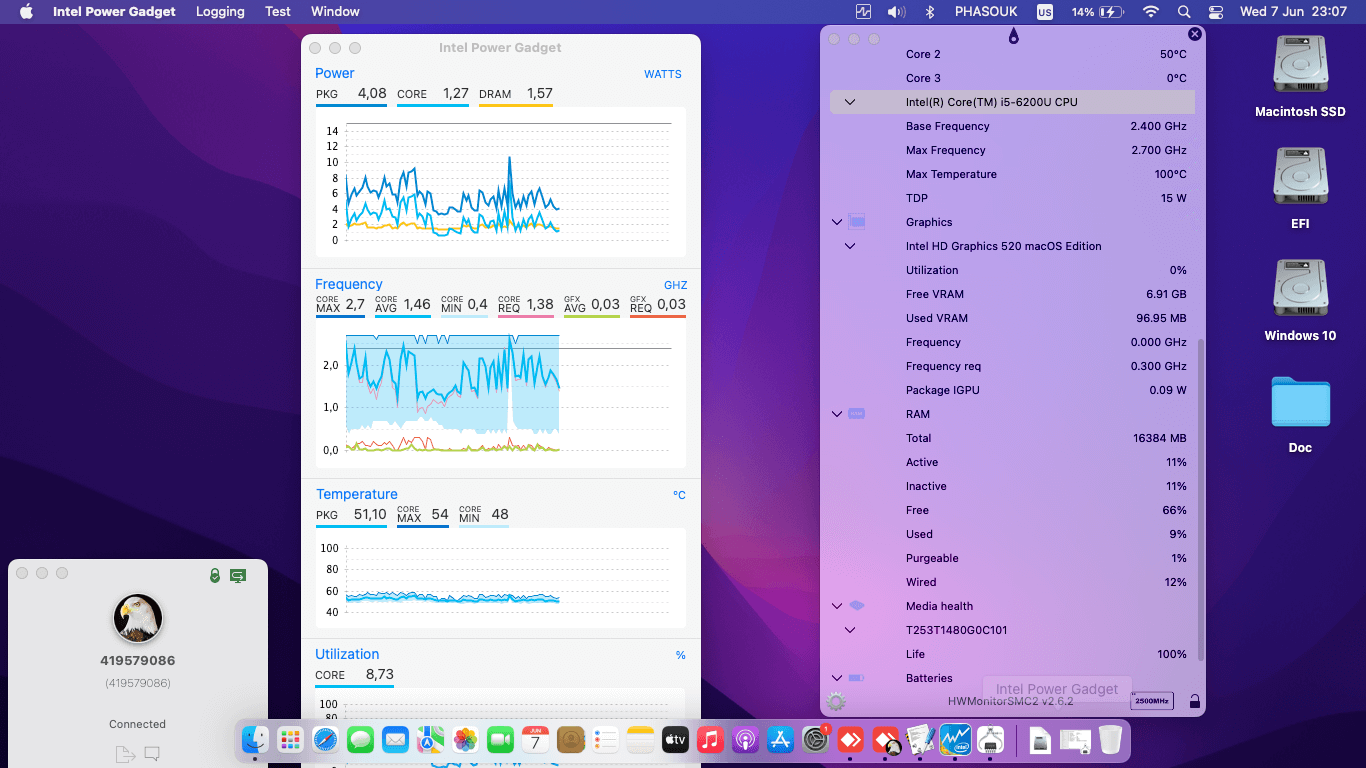Screen dimensions: 1366x768
Task: Toggle the padlock at the bottom of HWMonitorSMC2
Action: click(x=1194, y=701)
